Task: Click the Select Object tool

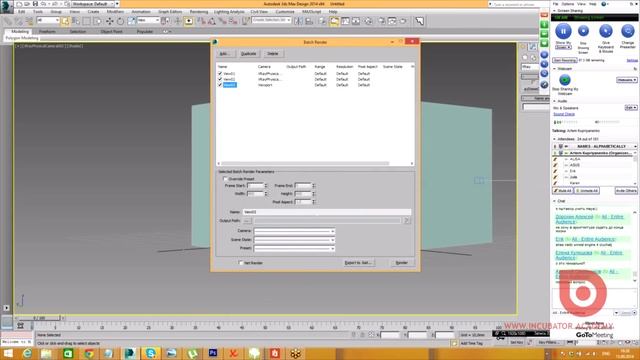Action: pos(65,21)
